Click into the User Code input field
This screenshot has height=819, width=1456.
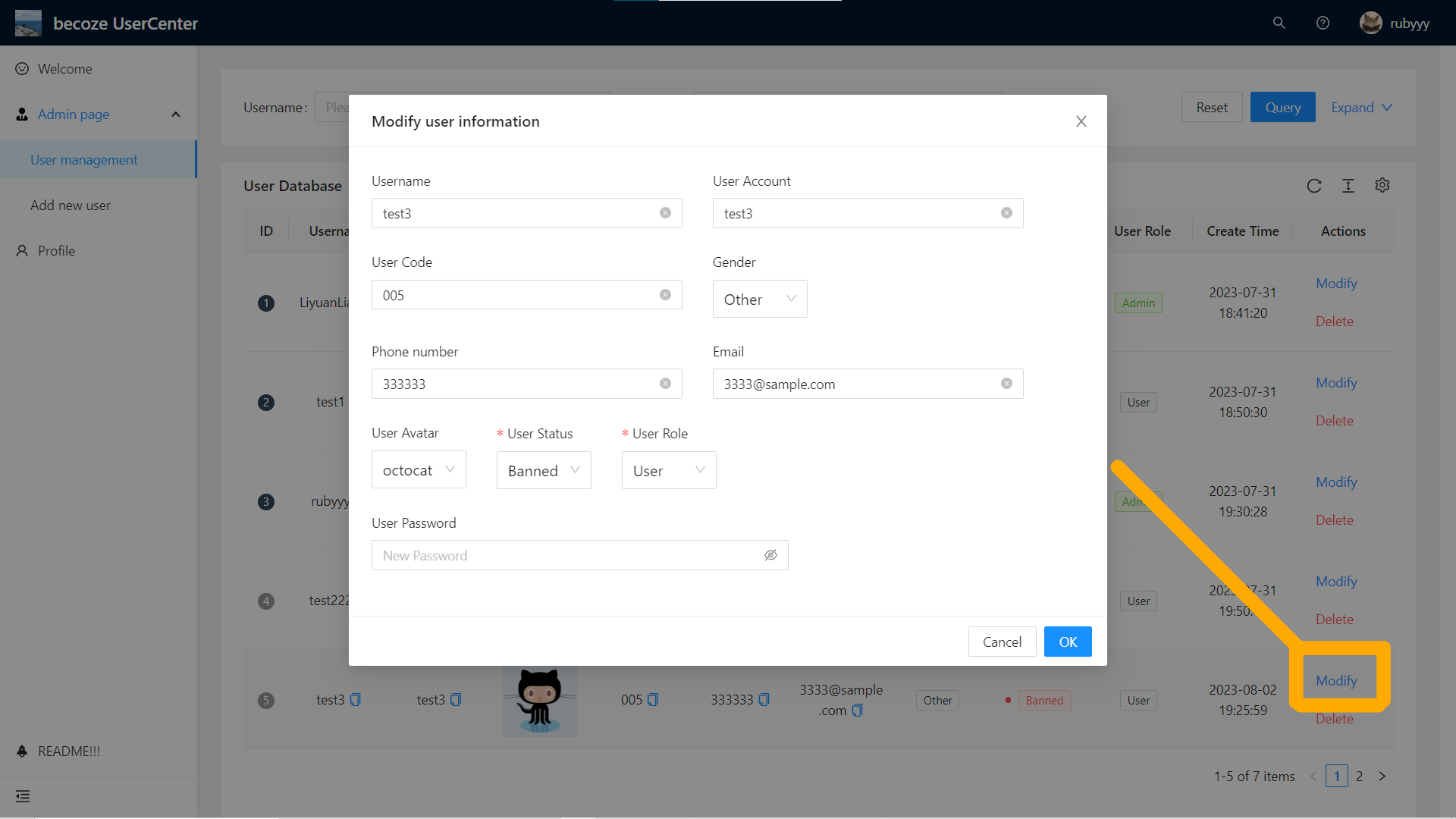point(526,295)
